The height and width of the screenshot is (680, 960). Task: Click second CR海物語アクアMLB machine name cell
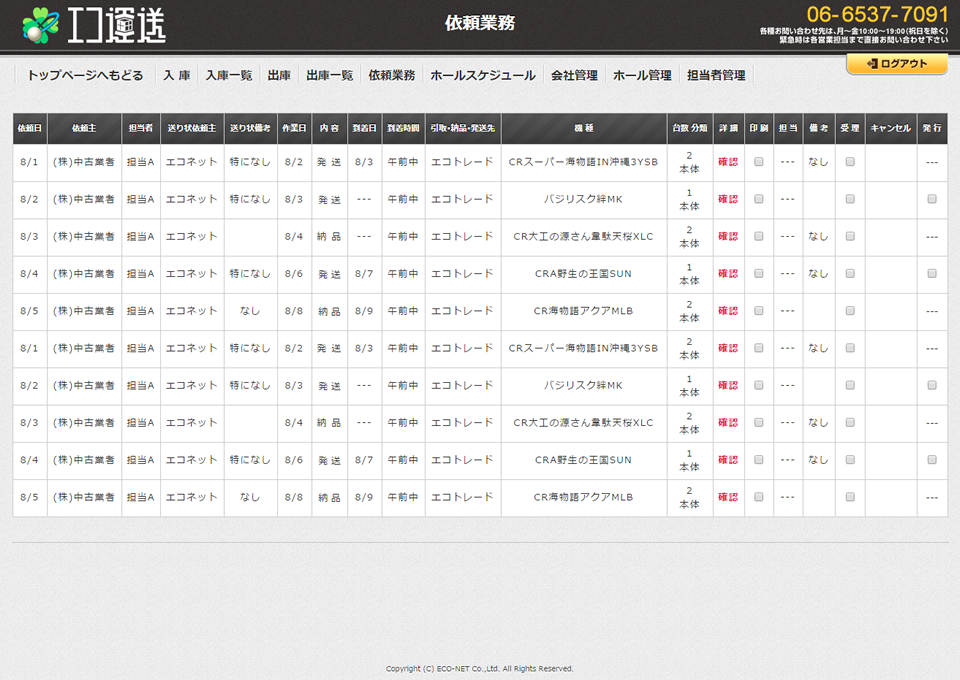click(583, 497)
